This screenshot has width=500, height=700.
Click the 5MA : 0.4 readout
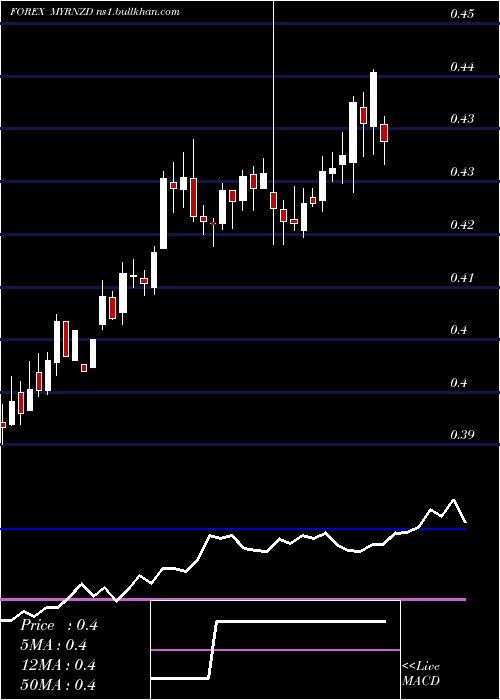[x=54, y=645]
